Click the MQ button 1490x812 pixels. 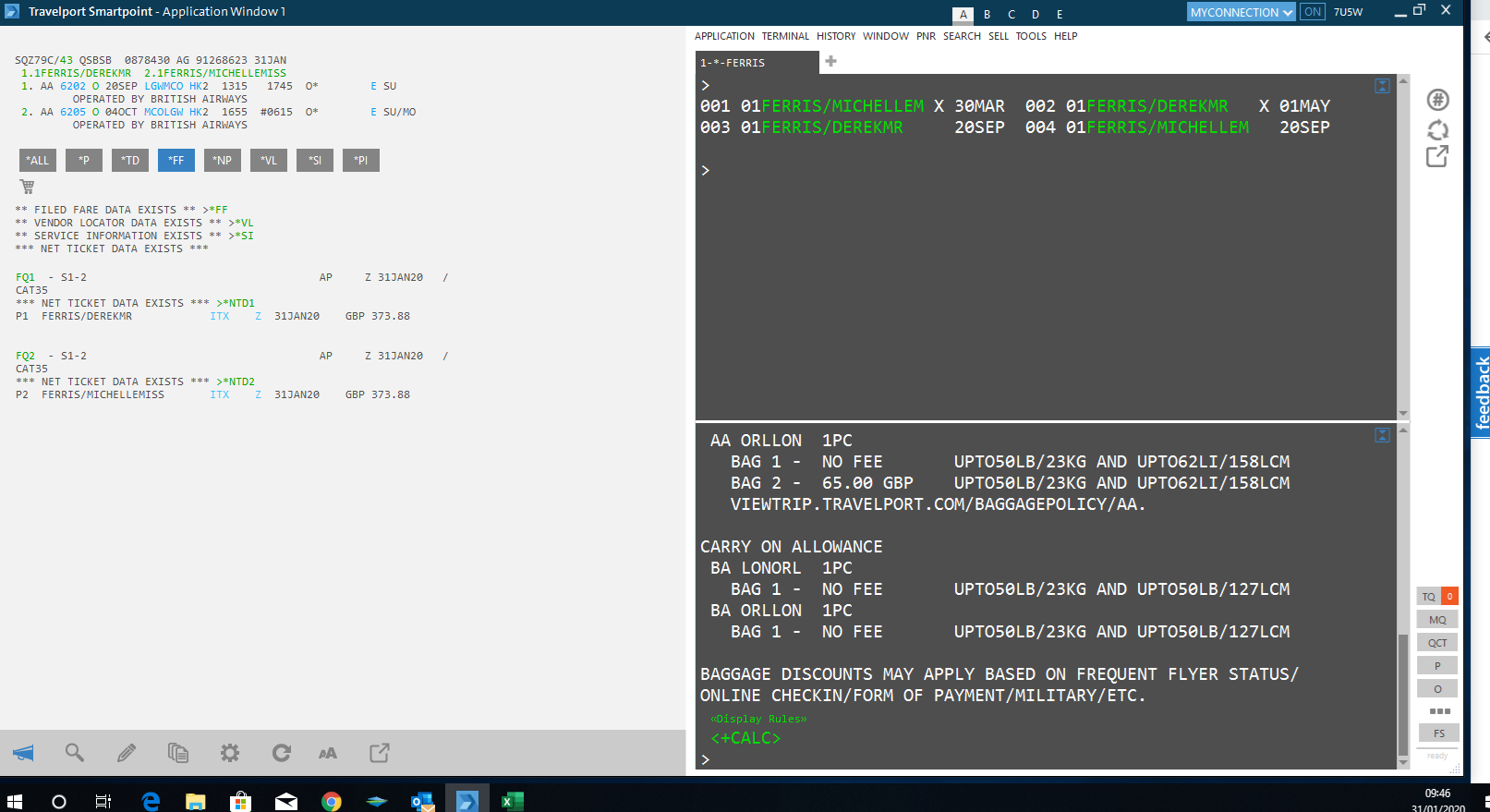click(1437, 619)
